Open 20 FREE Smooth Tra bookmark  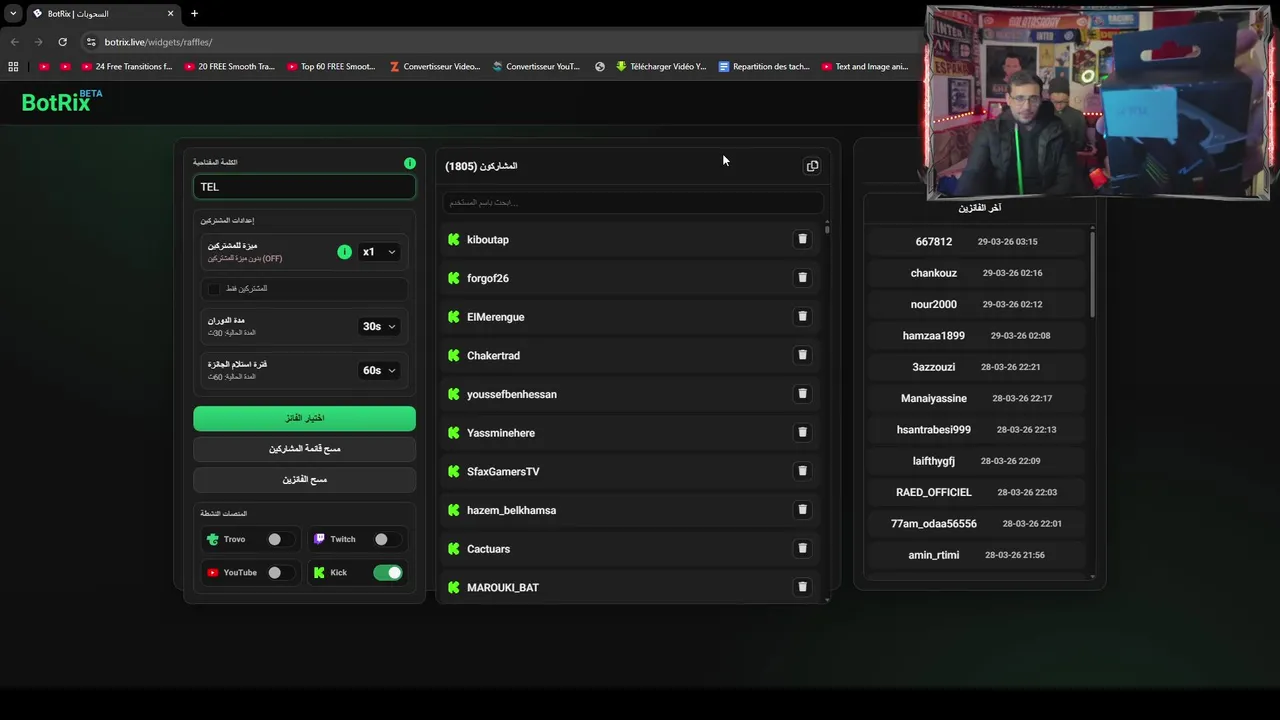coord(229,67)
